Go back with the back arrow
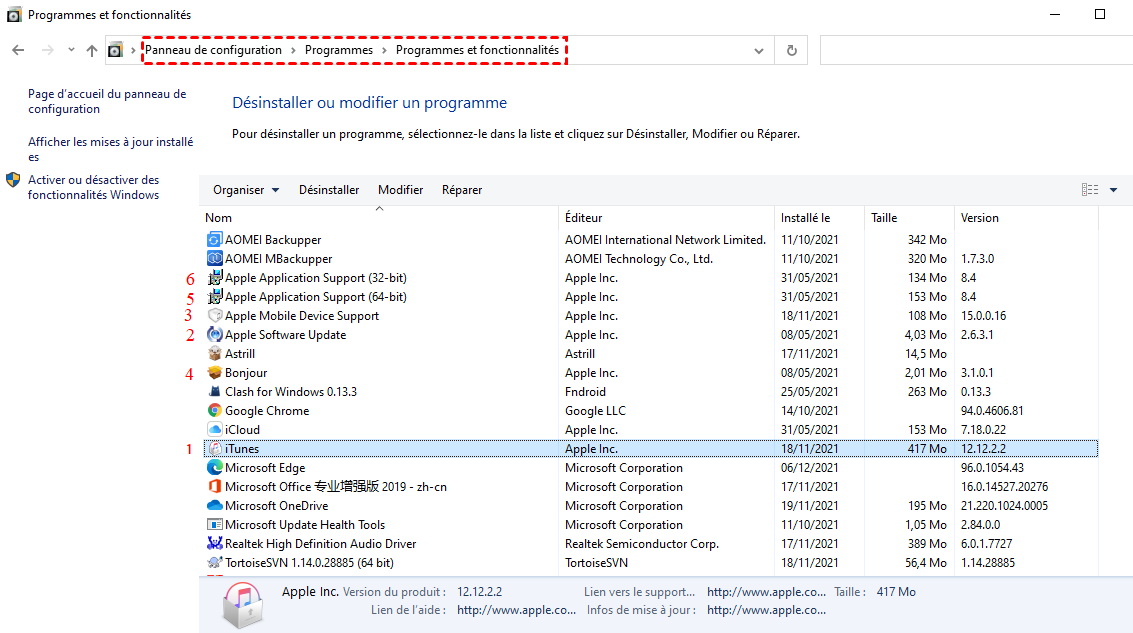 18,50
